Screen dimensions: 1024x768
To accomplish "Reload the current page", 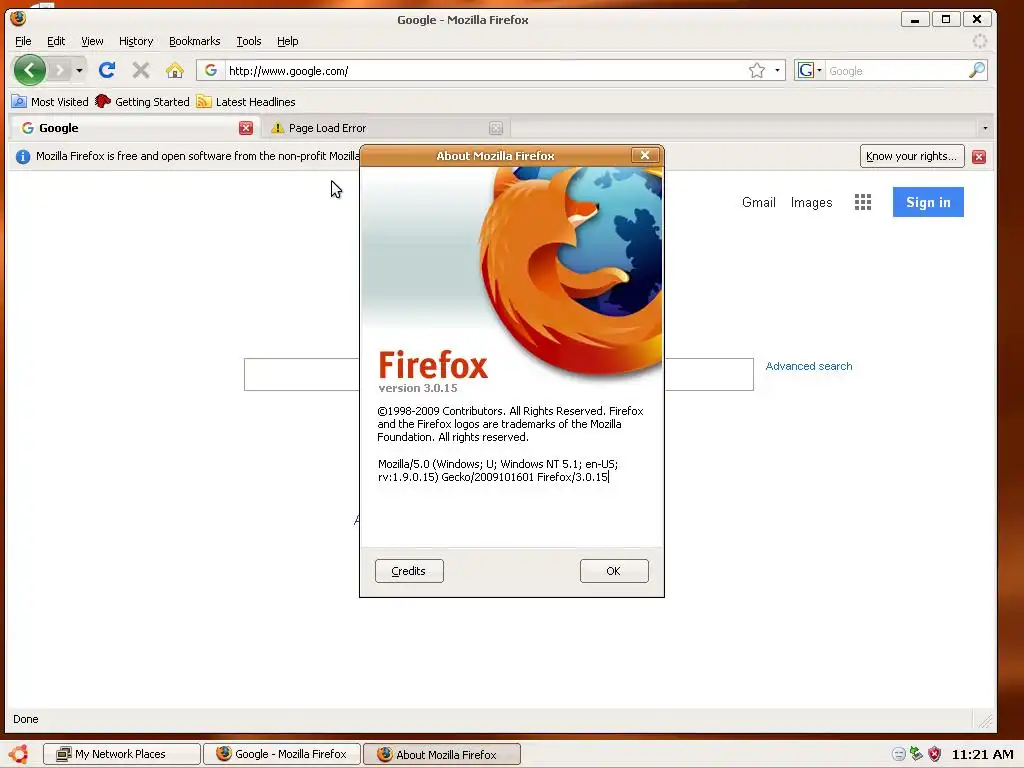I will [106, 70].
